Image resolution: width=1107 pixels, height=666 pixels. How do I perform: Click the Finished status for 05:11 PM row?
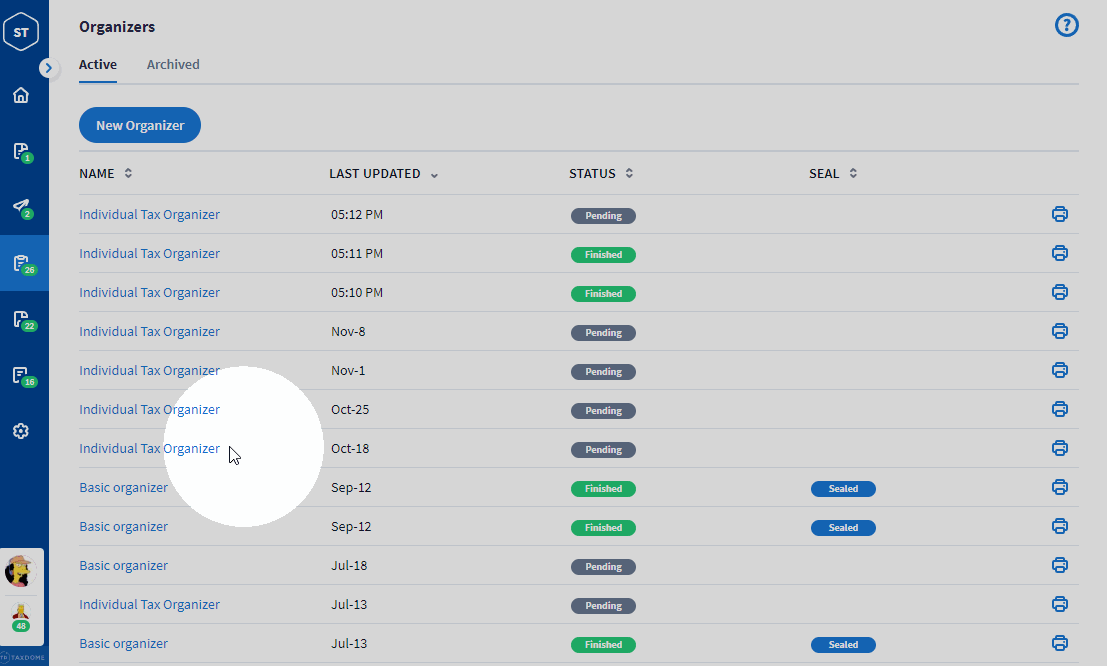(603, 254)
